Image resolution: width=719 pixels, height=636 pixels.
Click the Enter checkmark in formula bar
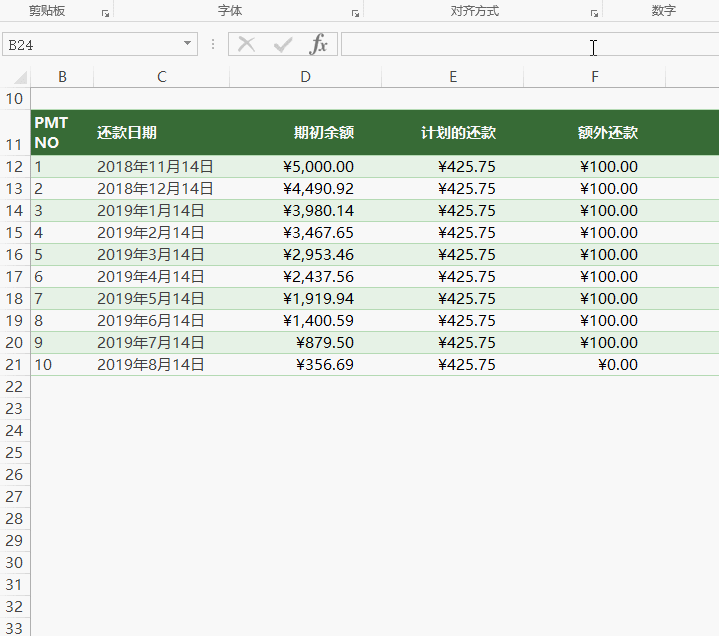[x=282, y=44]
